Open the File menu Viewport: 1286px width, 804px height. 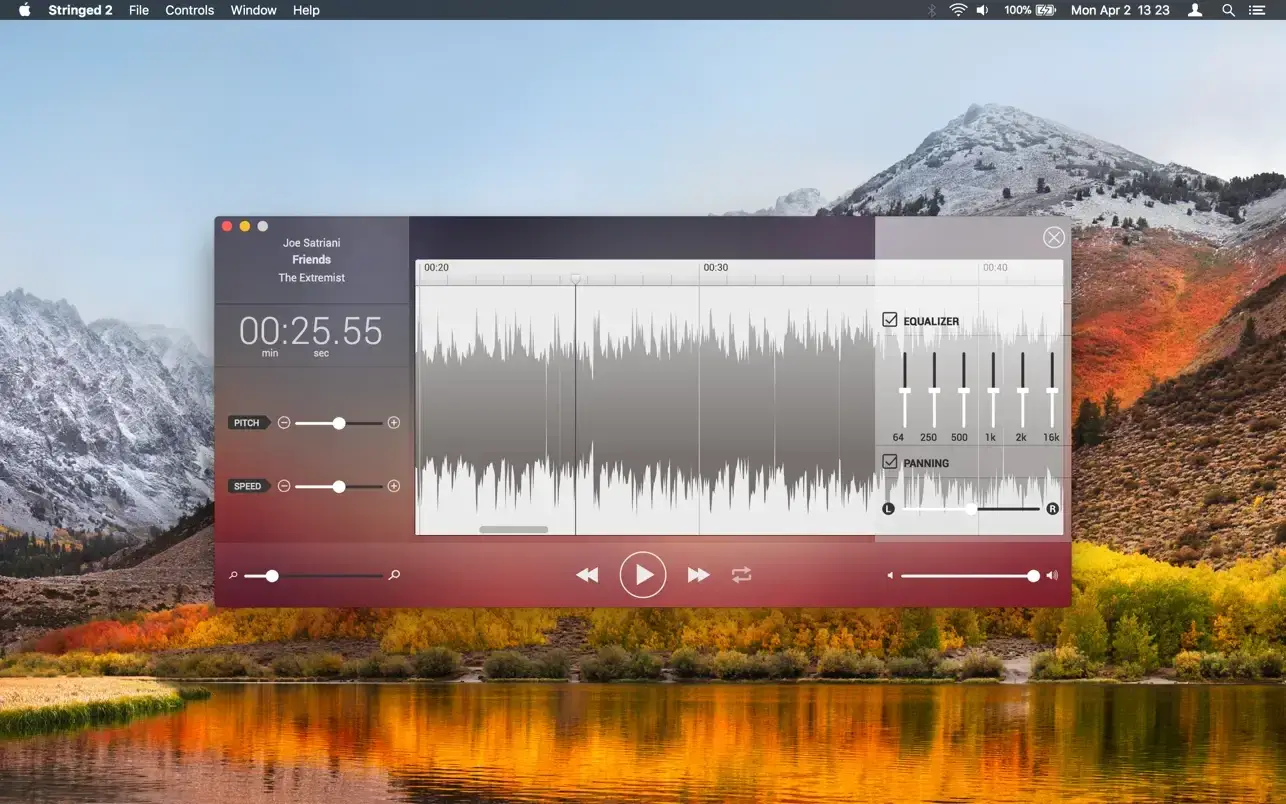pyautogui.click(x=139, y=10)
